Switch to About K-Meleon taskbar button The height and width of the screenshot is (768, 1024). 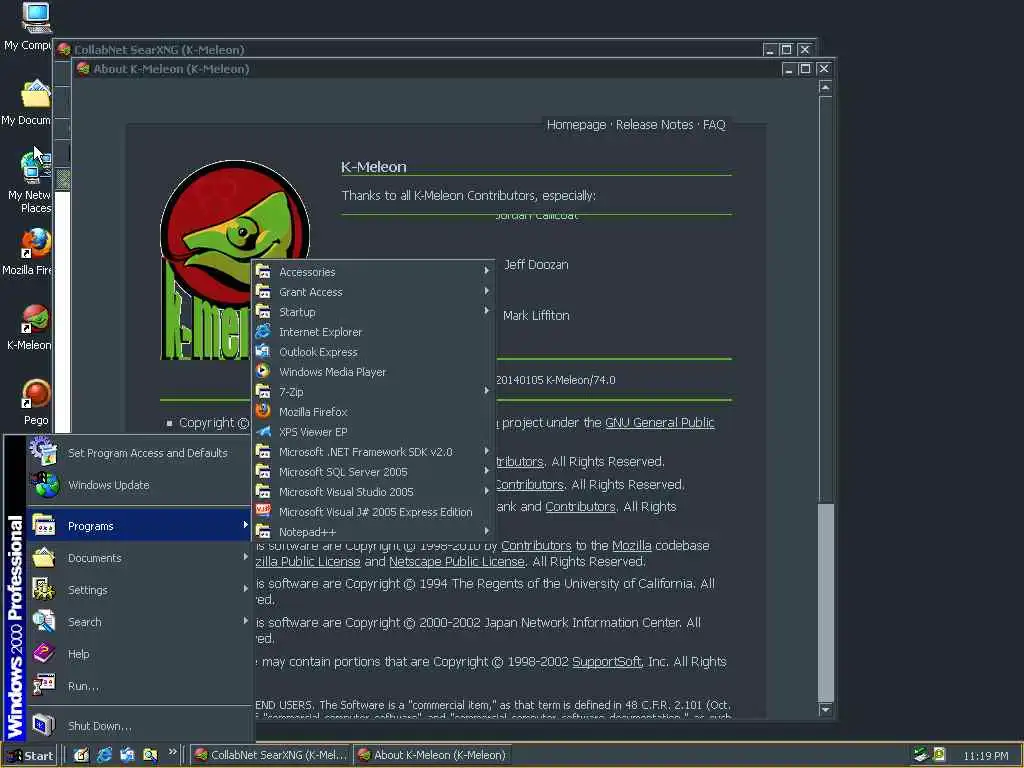434,755
